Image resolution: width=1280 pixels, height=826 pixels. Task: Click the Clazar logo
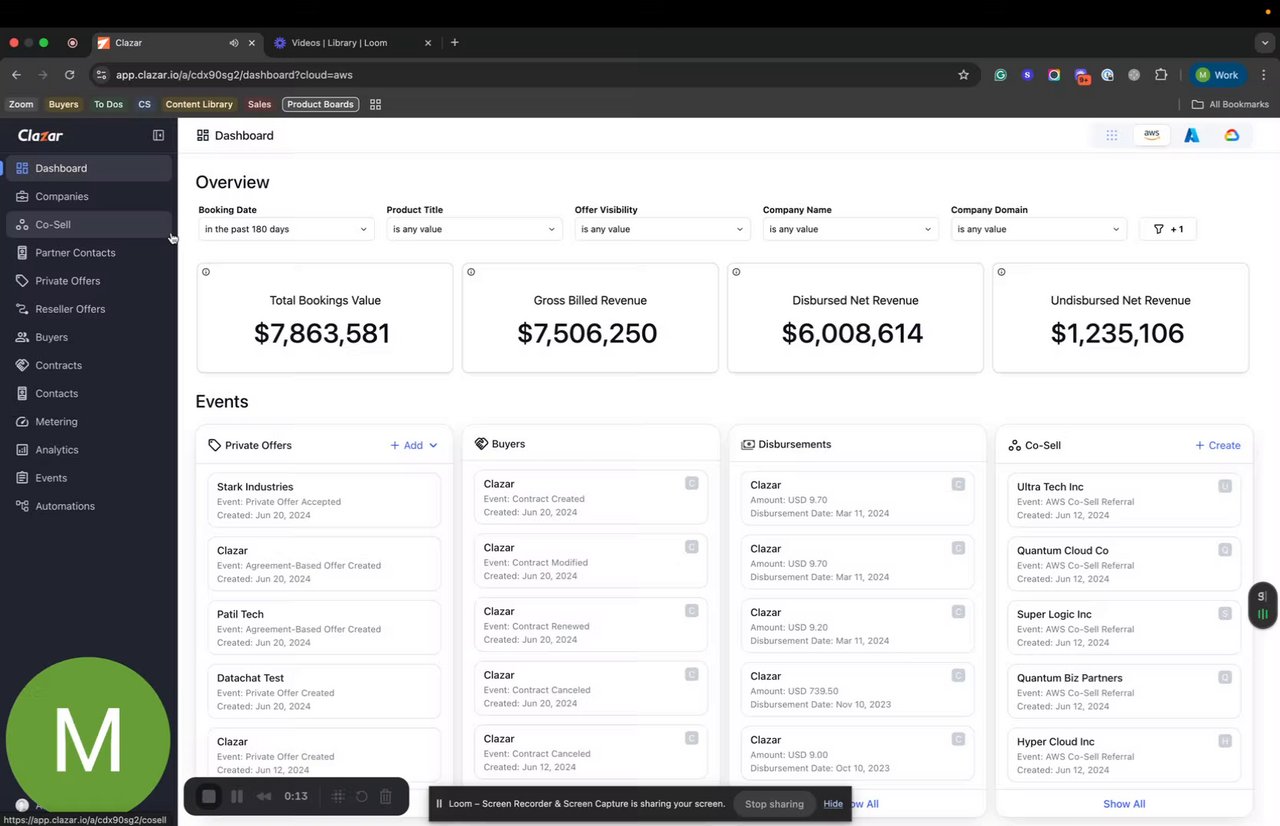pos(40,135)
